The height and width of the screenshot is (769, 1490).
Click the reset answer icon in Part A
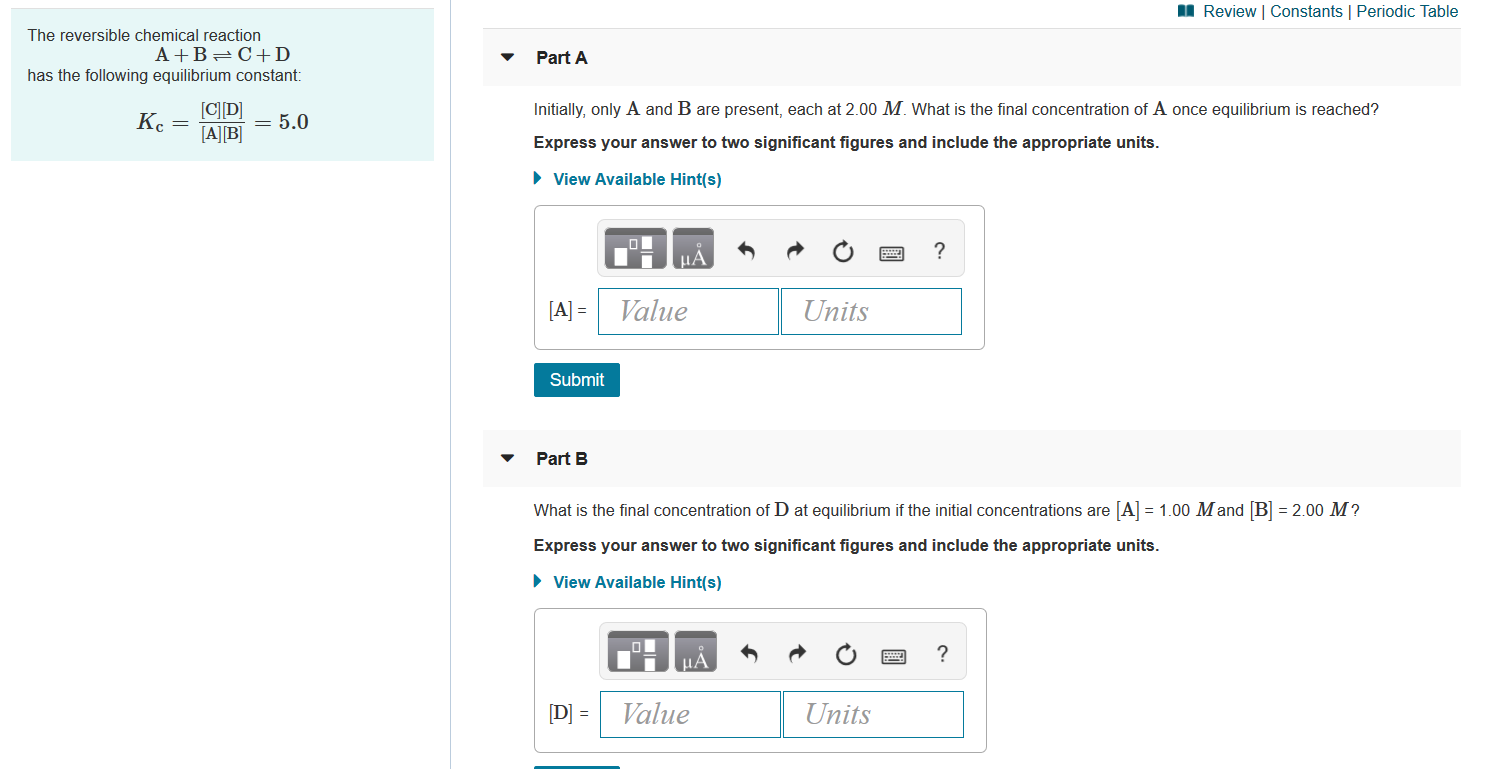[x=842, y=251]
